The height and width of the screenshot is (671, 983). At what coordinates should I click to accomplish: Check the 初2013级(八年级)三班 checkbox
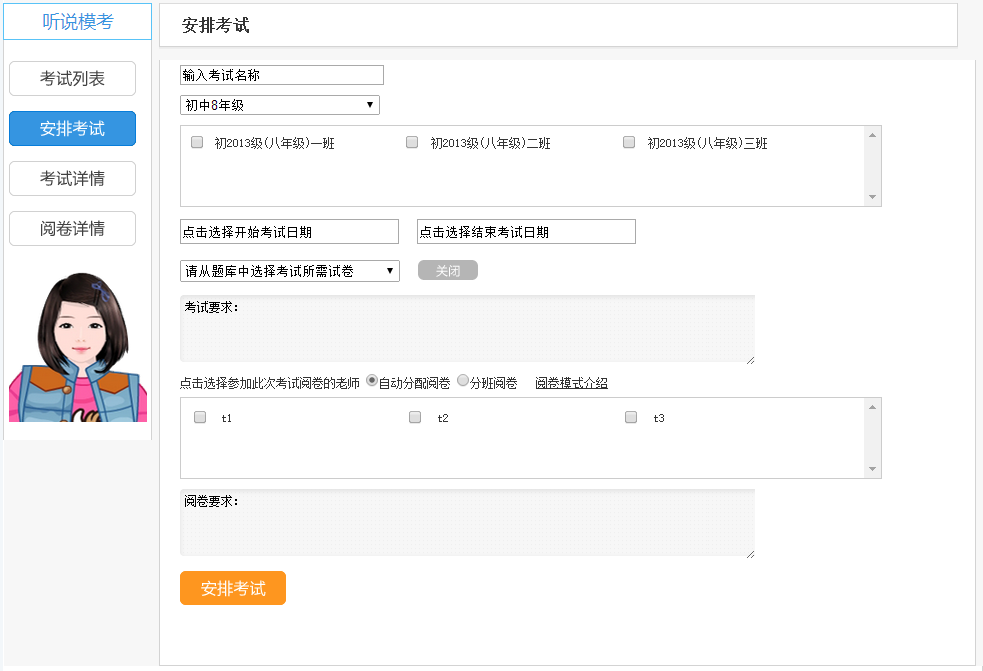[x=629, y=142]
